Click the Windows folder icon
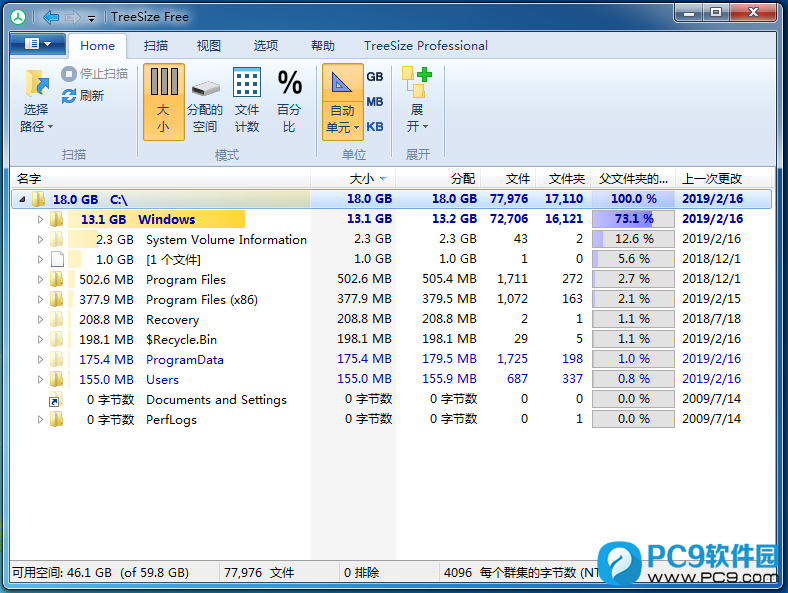This screenshot has width=788, height=593. 57,219
